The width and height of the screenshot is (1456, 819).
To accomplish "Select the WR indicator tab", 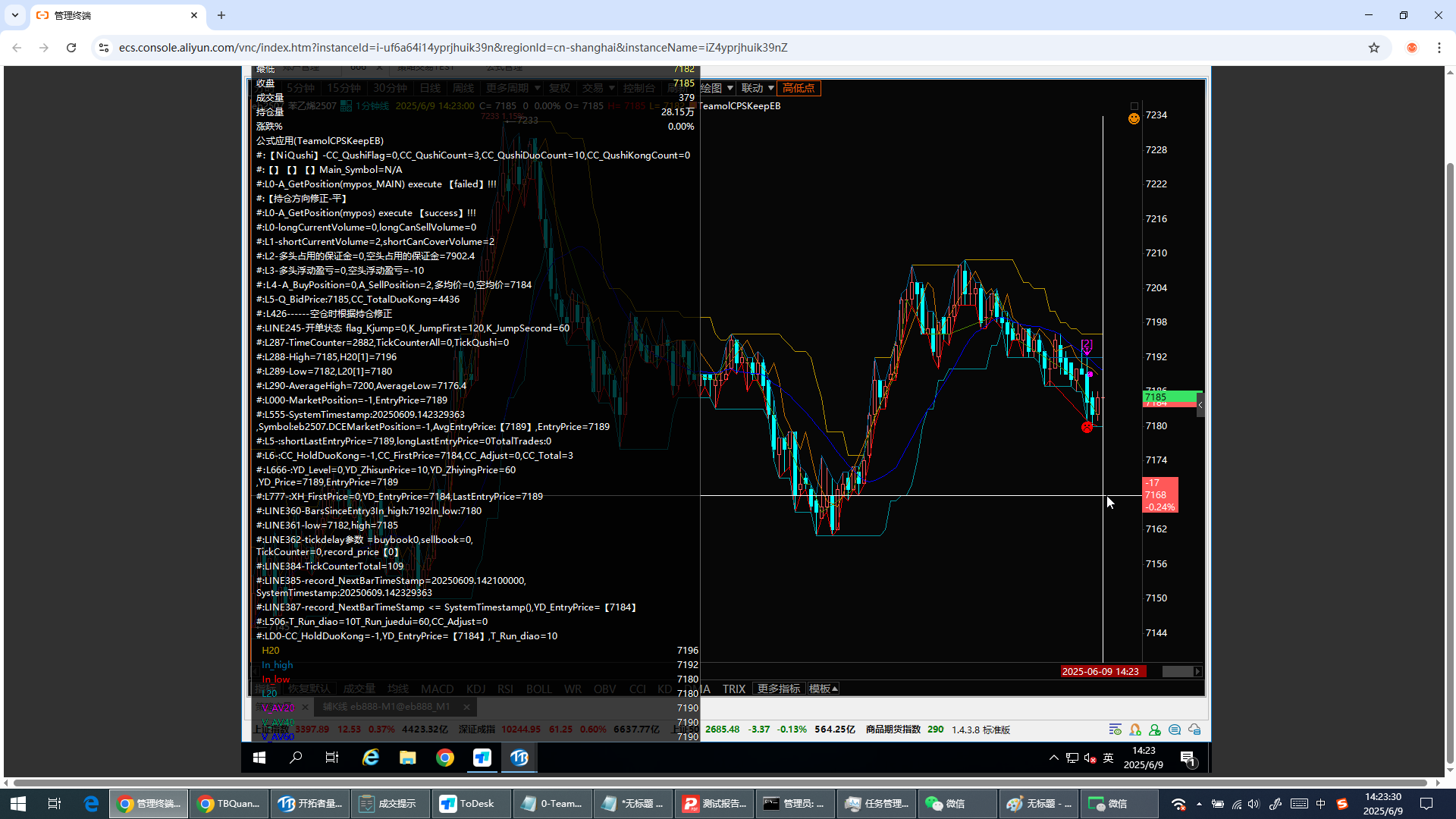I will tap(573, 689).
